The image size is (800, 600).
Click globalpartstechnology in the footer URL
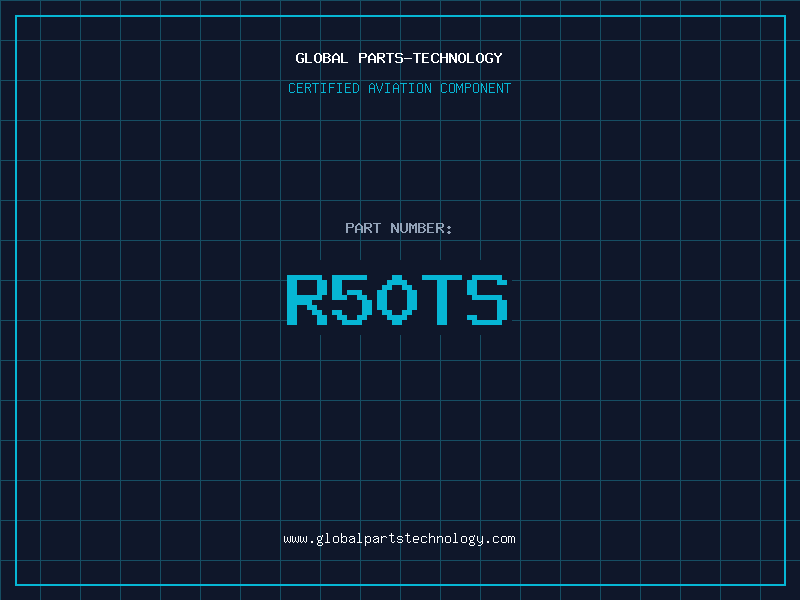399,539
